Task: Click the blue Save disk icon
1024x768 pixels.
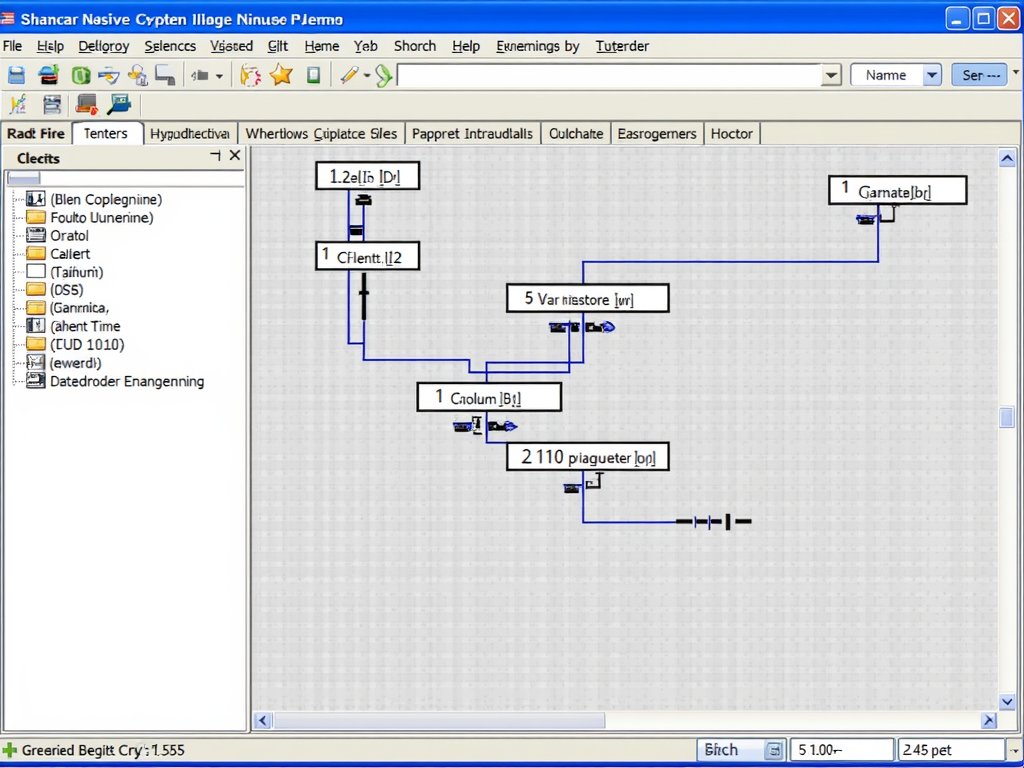Action: (x=16, y=75)
